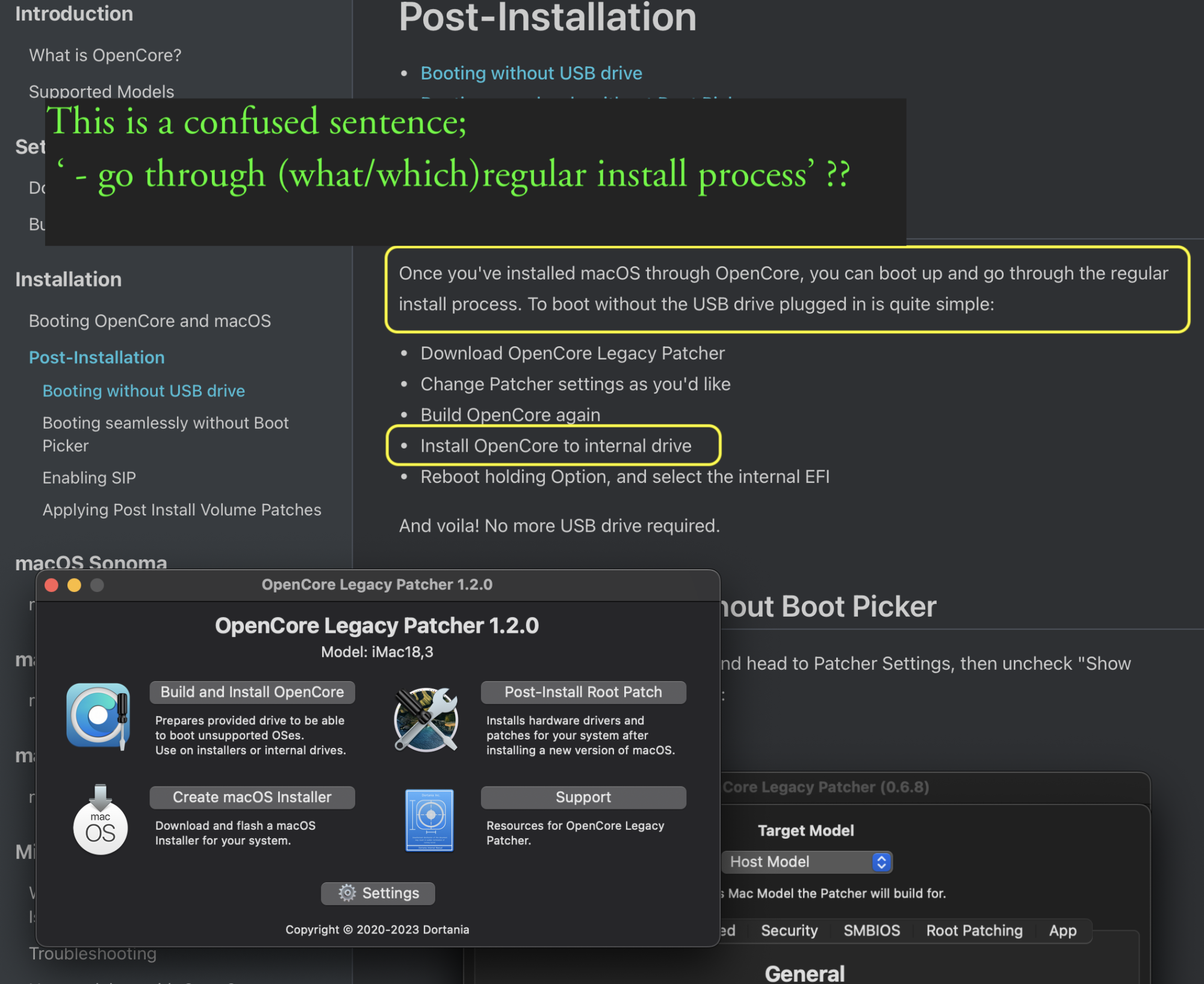
Task: Click the gear icon in Settings button
Action: tap(347, 892)
